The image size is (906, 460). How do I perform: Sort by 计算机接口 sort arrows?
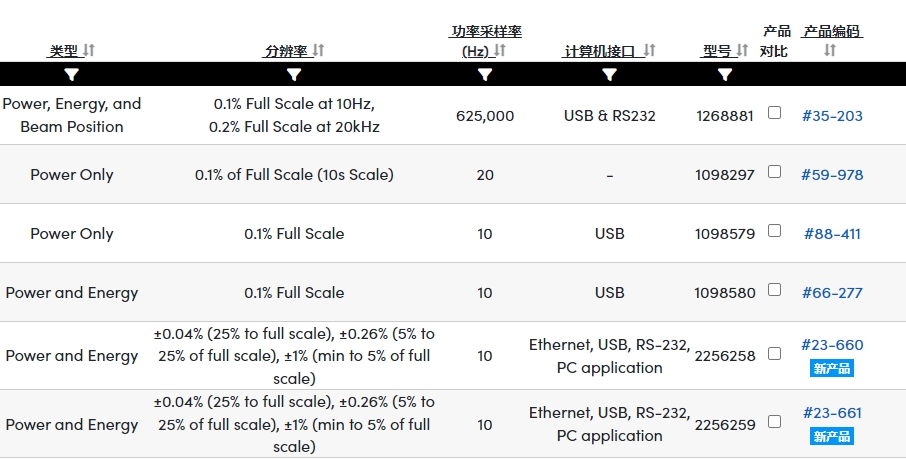tap(650, 50)
